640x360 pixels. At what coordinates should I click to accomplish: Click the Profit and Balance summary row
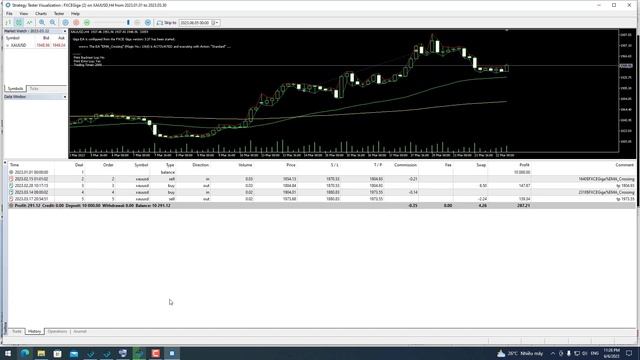[x=322, y=205]
